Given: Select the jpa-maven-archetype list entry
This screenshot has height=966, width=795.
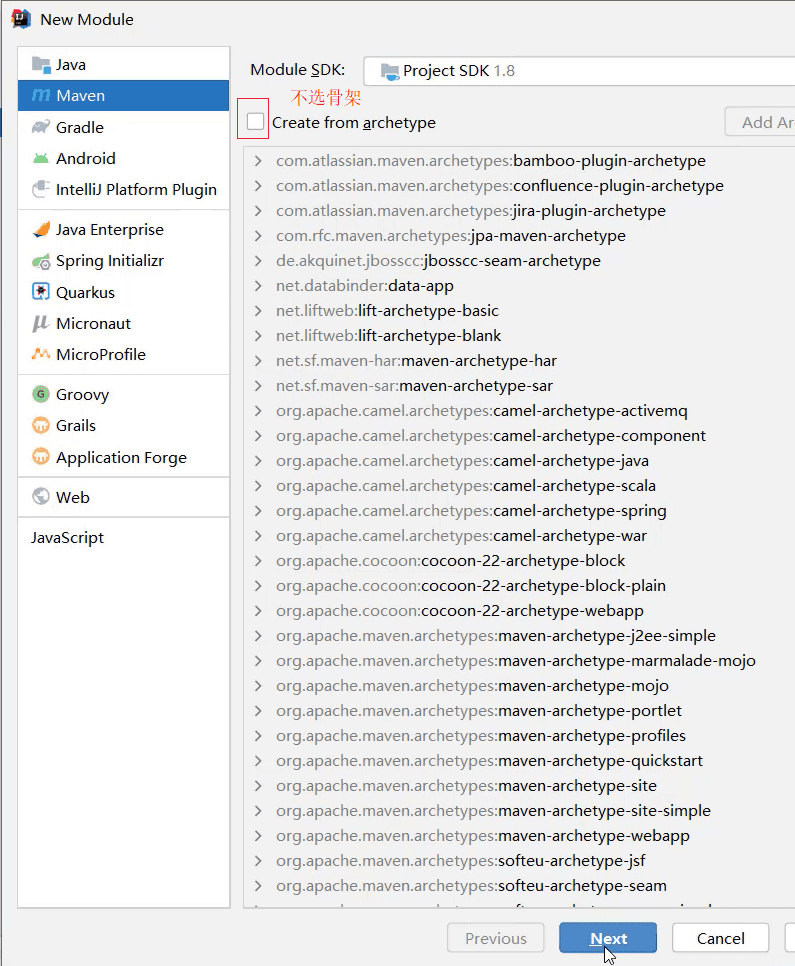Looking at the screenshot, I should 450,236.
